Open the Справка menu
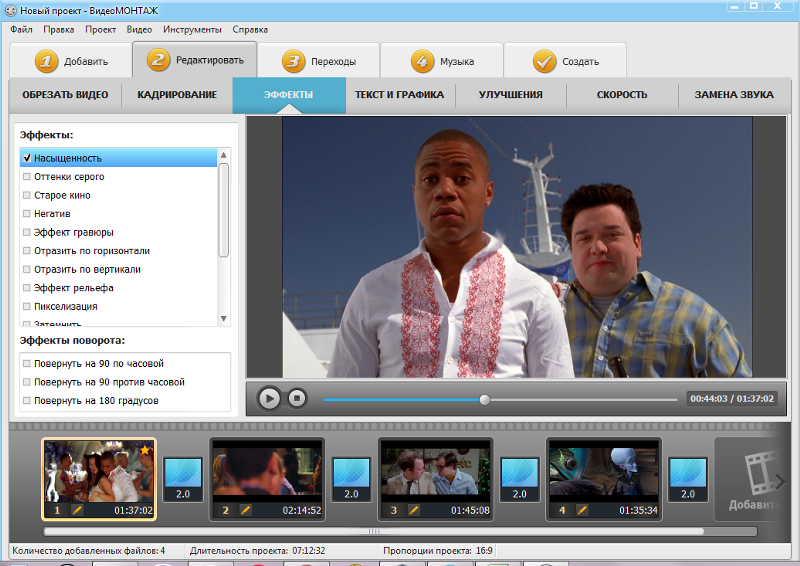 pyautogui.click(x=250, y=30)
